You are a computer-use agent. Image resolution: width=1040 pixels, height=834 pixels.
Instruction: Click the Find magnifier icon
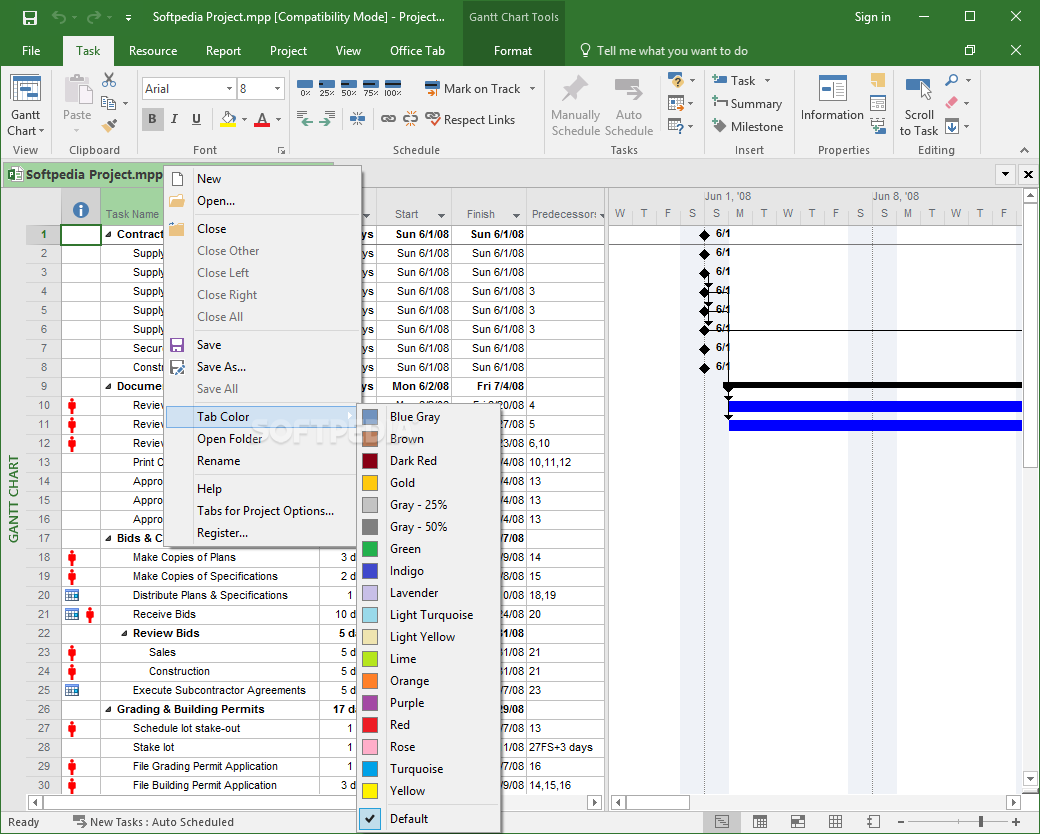pos(952,80)
